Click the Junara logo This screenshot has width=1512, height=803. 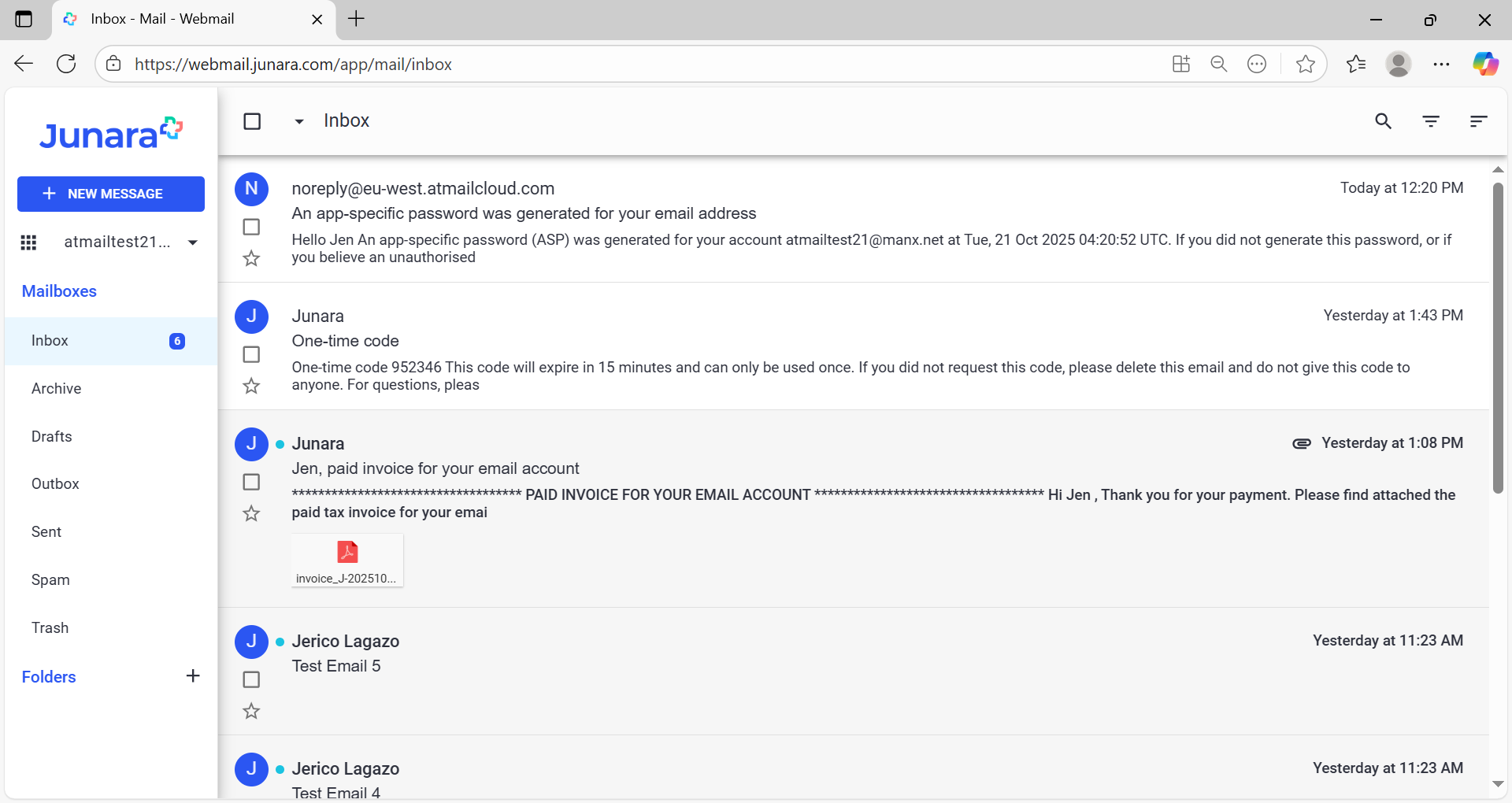point(111,133)
